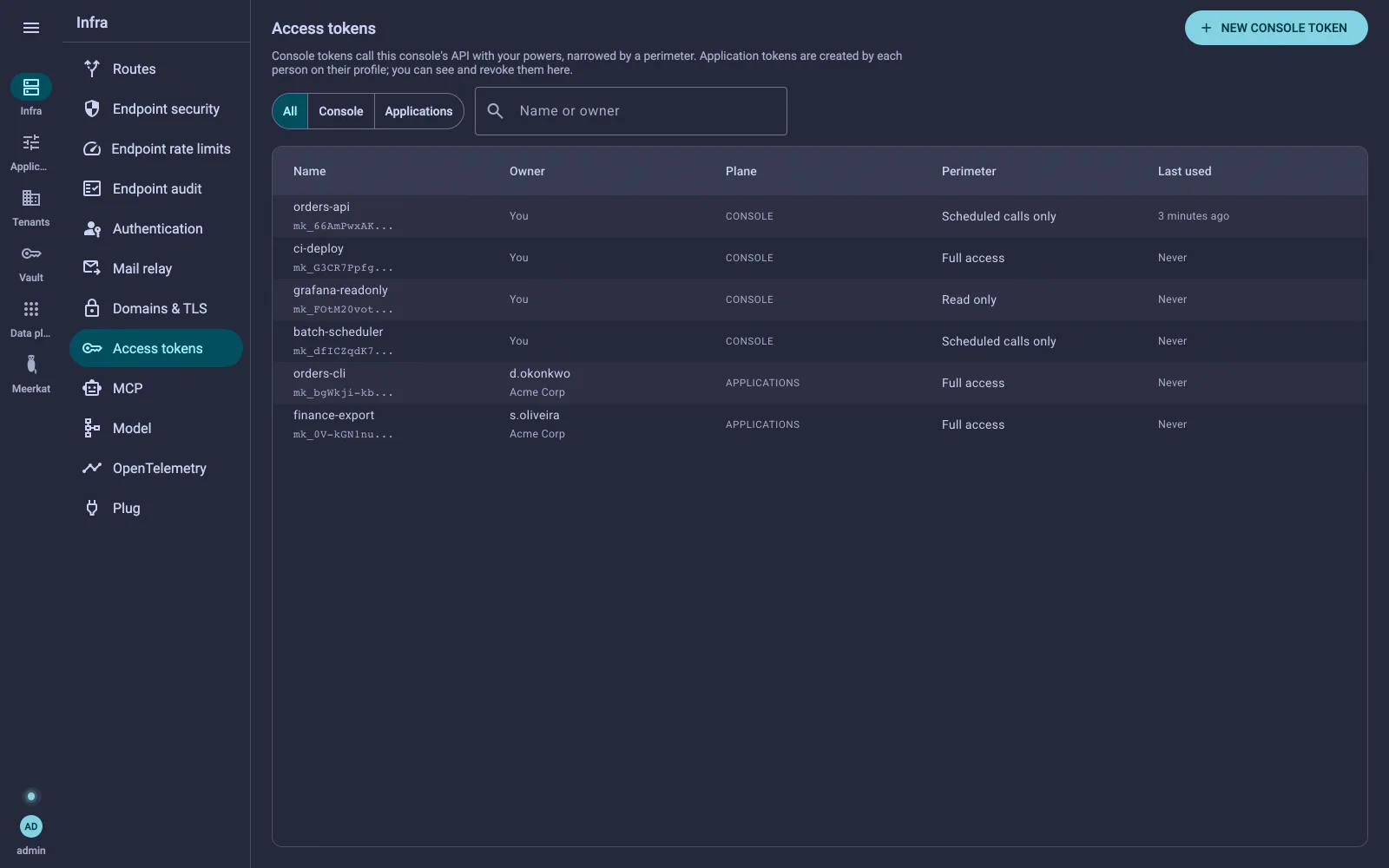The height and width of the screenshot is (868, 1389).
Task: Click the Endpoint security shield icon
Action: point(92,108)
